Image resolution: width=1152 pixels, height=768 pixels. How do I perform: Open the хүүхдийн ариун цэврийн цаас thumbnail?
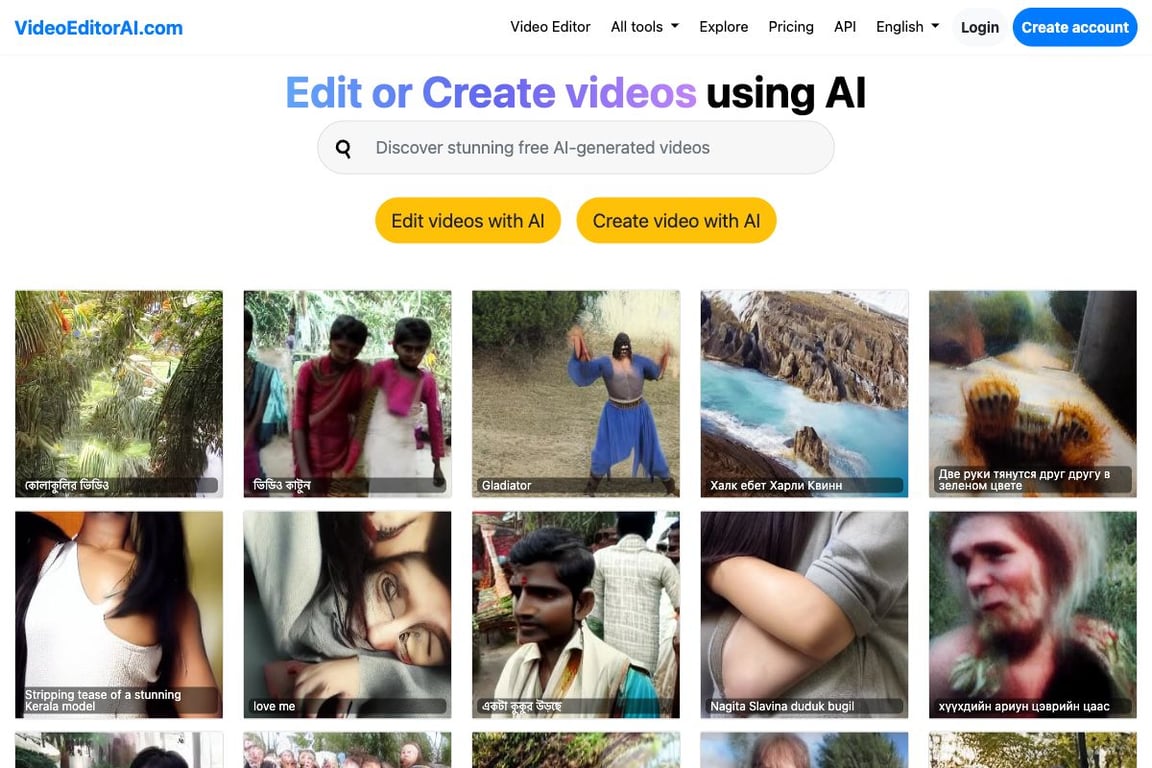tap(1032, 614)
